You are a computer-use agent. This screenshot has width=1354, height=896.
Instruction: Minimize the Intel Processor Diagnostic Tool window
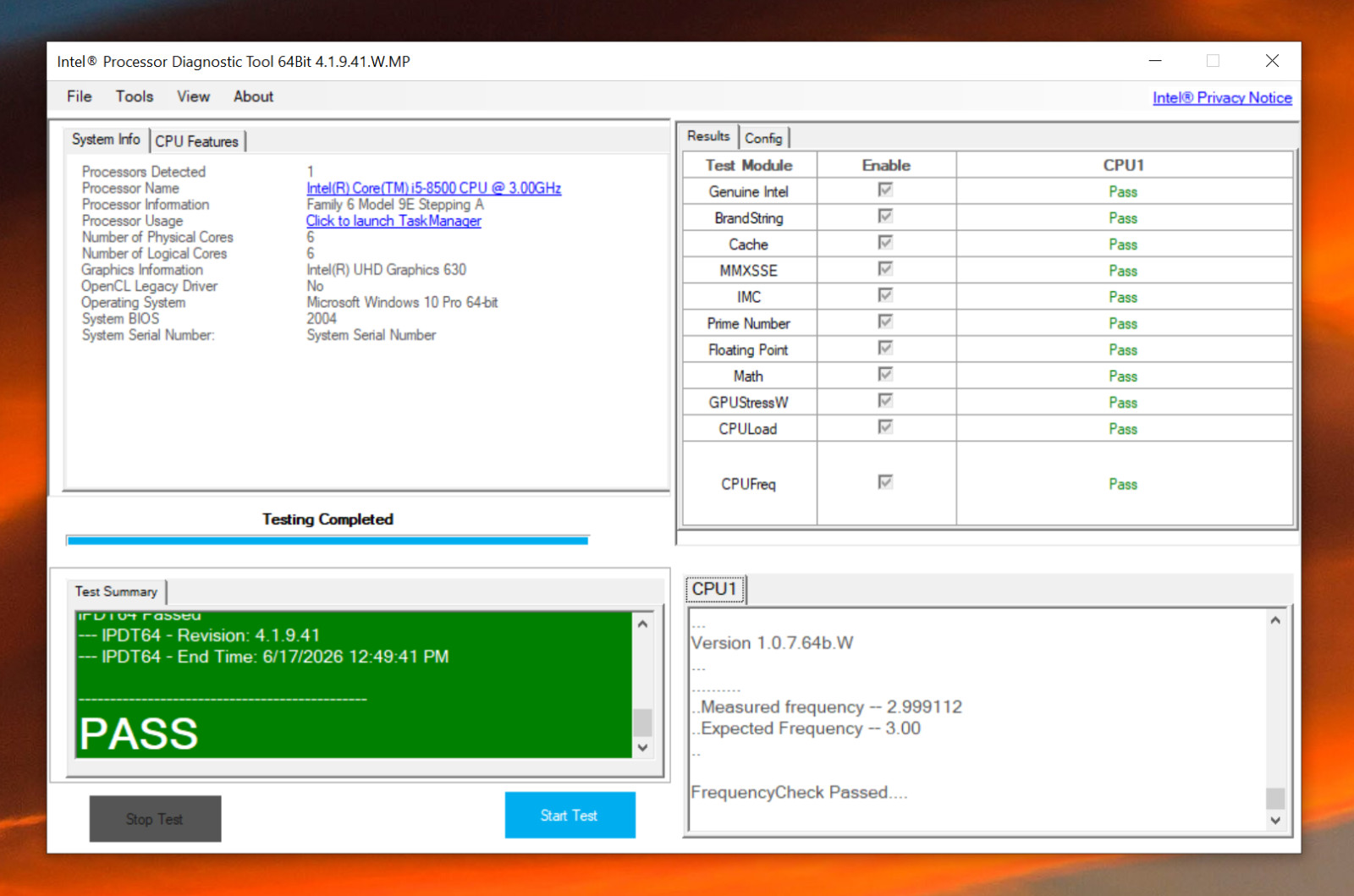[1155, 61]
